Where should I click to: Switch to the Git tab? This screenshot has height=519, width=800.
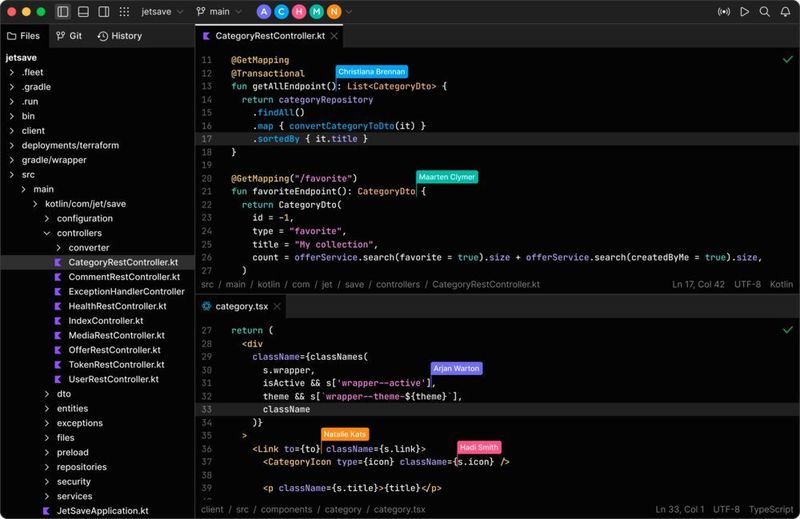pyautogui.click(x=69, y=36)
